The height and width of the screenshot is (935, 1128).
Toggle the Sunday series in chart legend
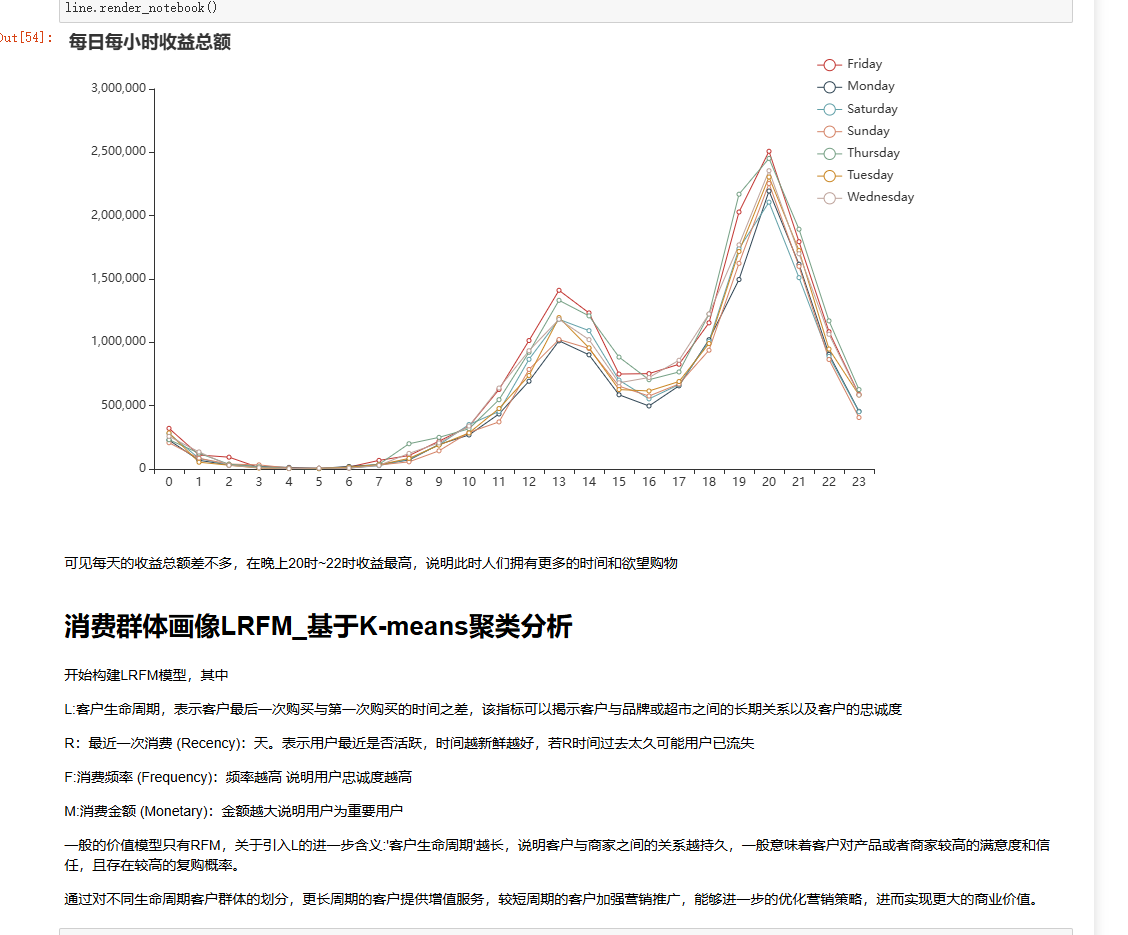[x=854, y=131]
